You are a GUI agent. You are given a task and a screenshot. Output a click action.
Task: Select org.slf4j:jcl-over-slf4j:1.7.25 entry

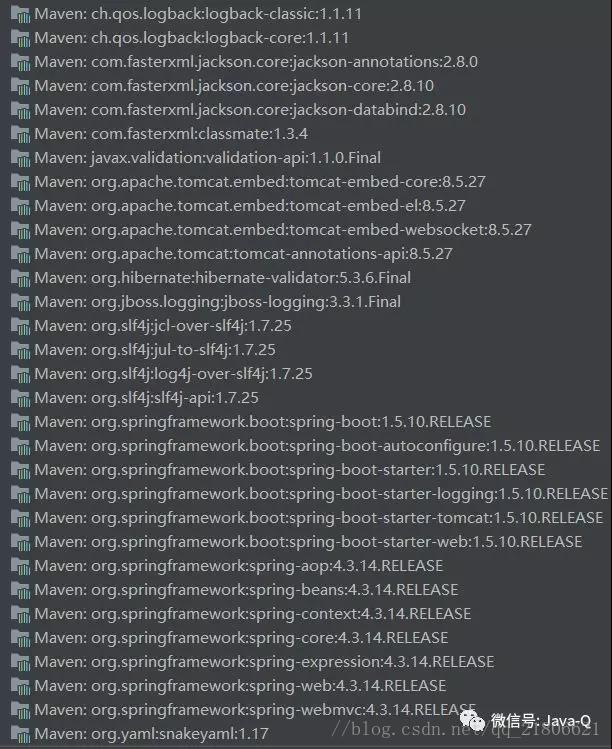pyautogui.click(x=151, y=326)
